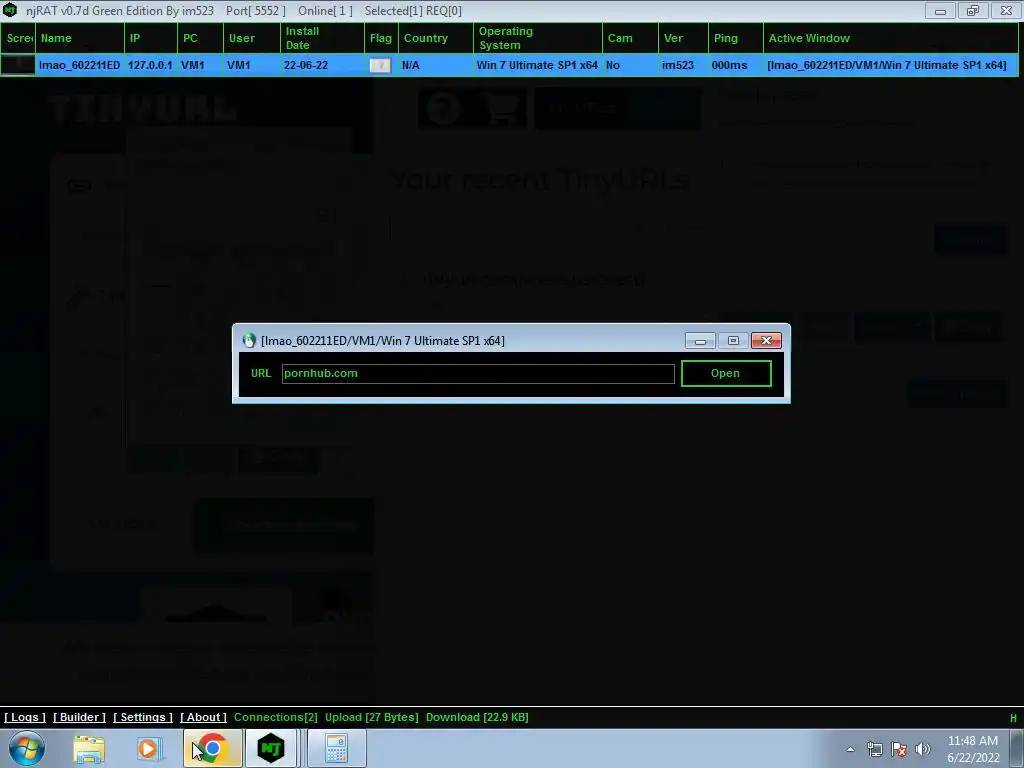Open the Builder menu
The height and width of the screenshot is (768, 1024).
pos(79,717)
